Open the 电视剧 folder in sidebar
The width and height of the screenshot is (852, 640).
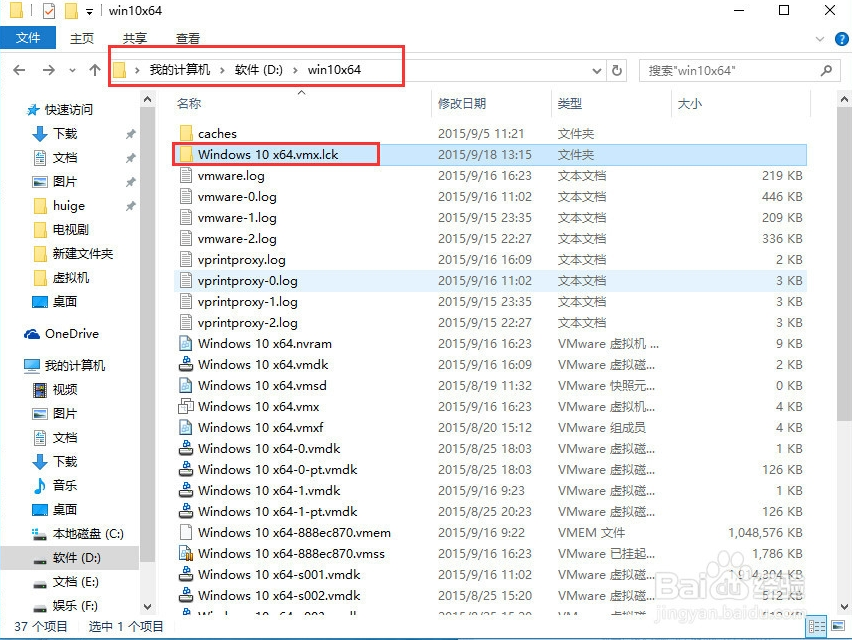click(x=71, y=229)
